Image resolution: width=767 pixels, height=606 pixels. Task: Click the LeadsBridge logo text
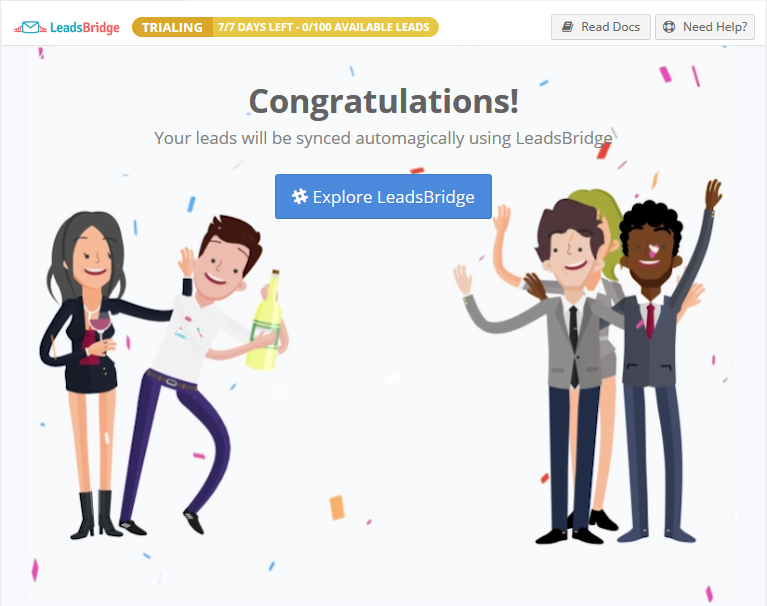click(x=85, y=27)
